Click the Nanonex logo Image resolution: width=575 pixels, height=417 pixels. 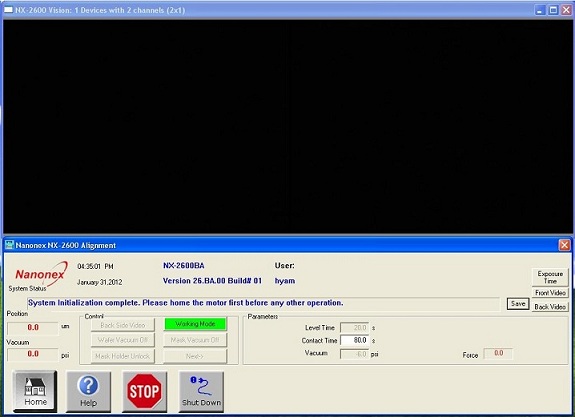tap(41, 273)
